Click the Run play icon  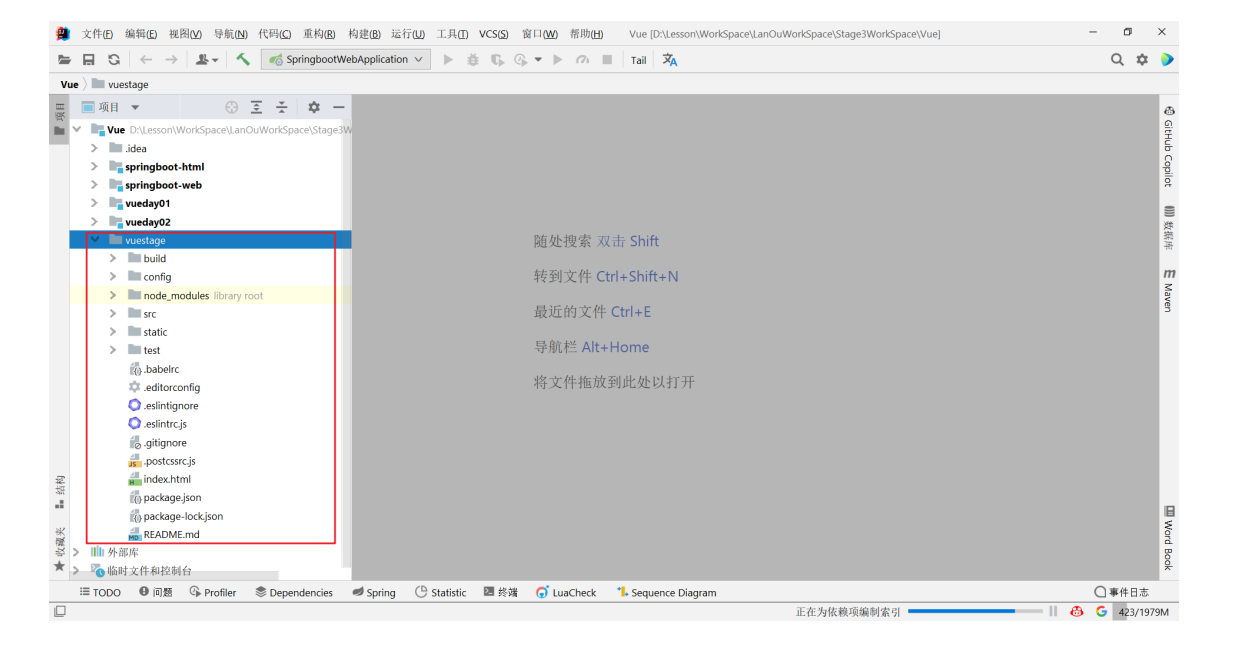[x=448, y=60]
